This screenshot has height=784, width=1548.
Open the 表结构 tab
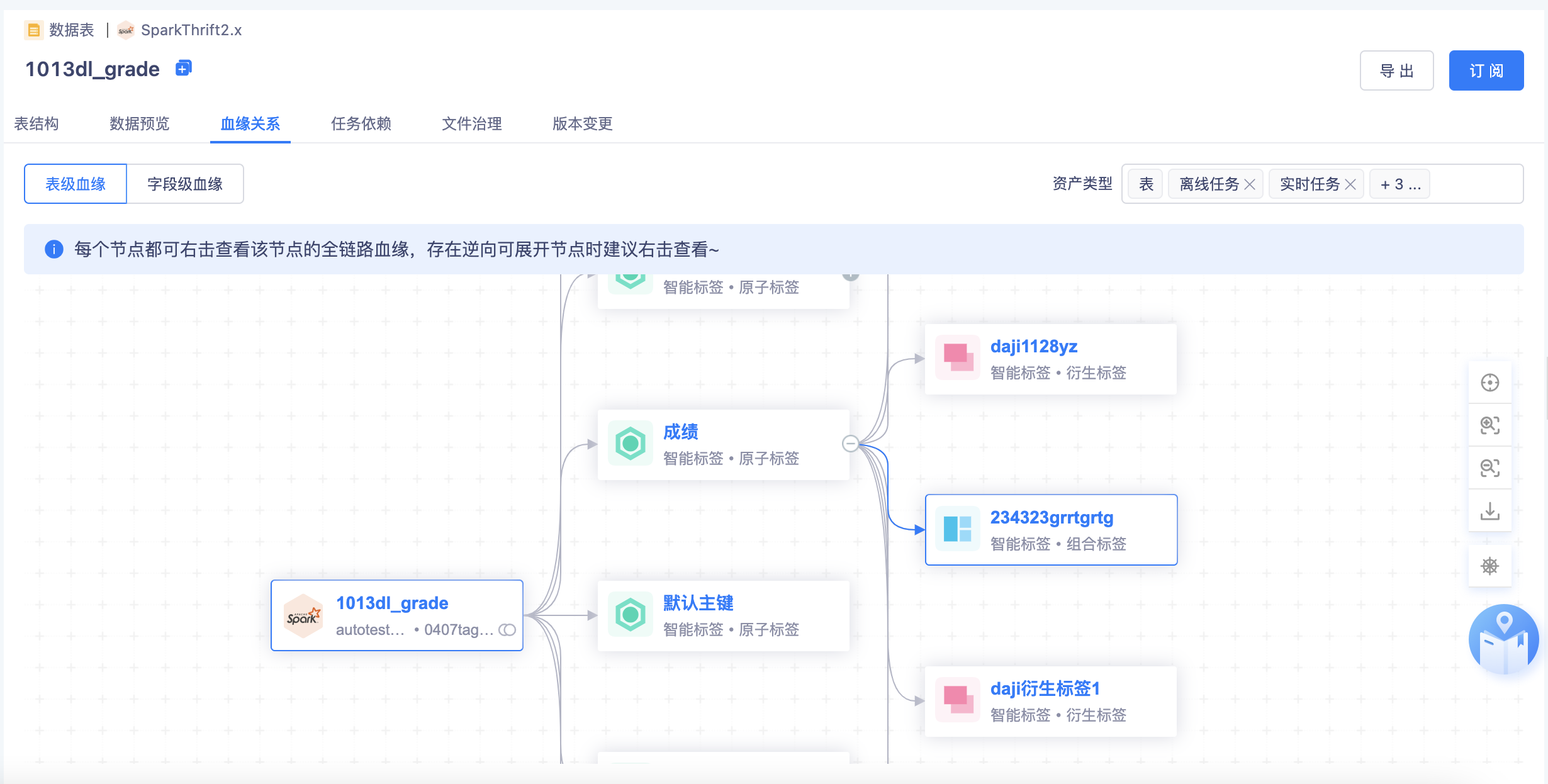(36, 123)
